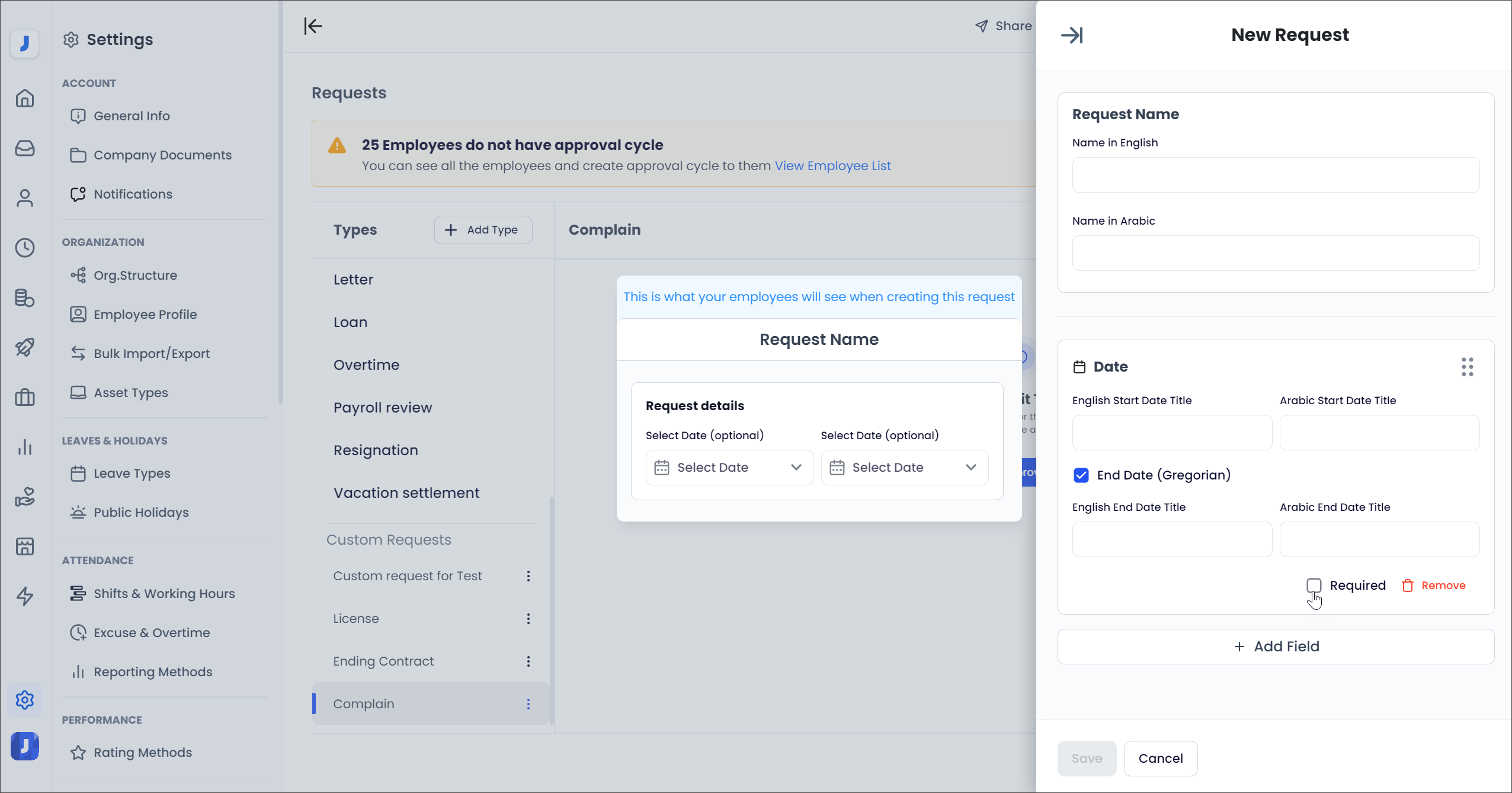Click the Add Field button

(1276, 647)
